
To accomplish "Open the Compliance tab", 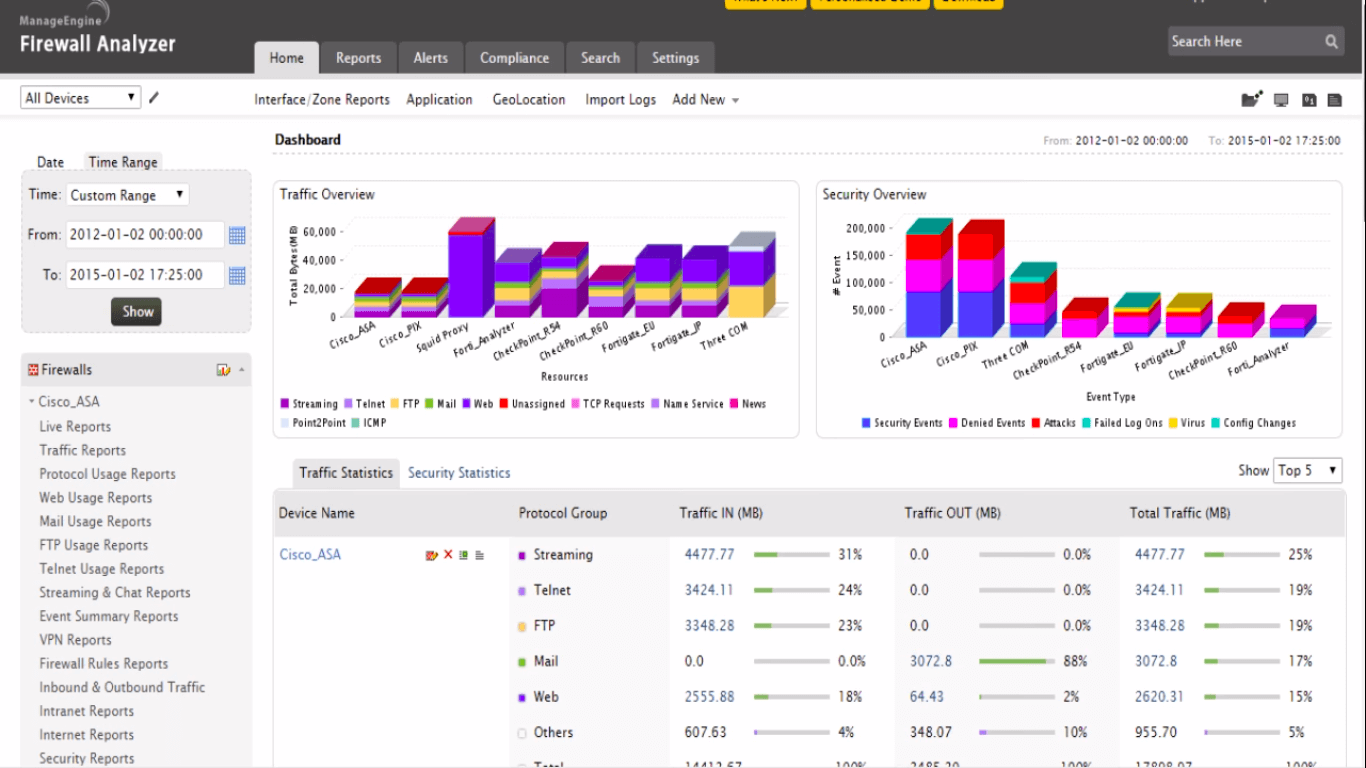I will (514, 58).
